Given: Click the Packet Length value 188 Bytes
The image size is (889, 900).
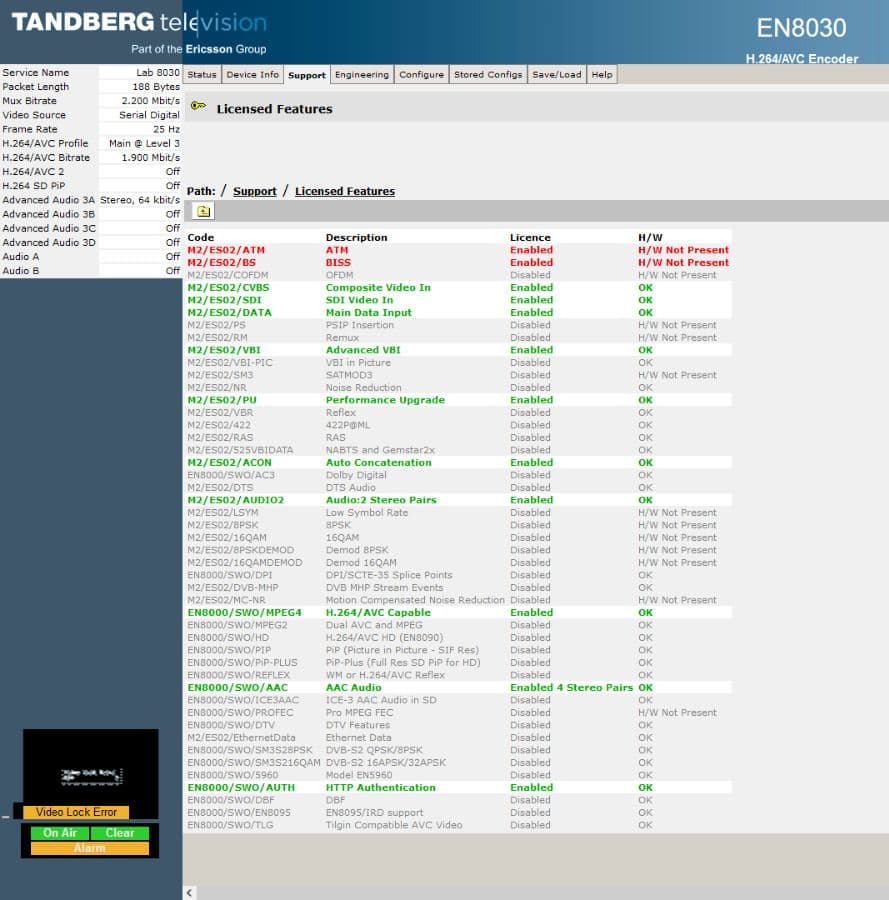Looking at the screenshot, I should click(156, 87).
